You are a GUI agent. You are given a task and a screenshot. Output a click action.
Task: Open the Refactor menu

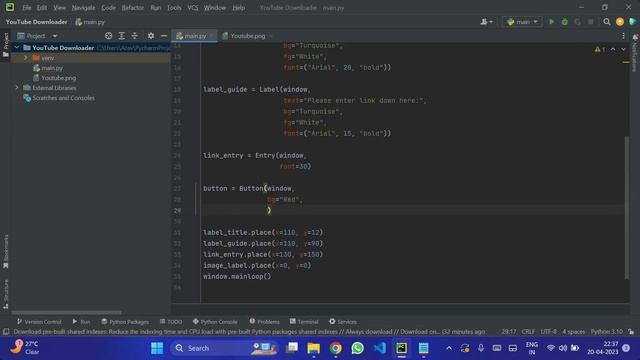133,8
